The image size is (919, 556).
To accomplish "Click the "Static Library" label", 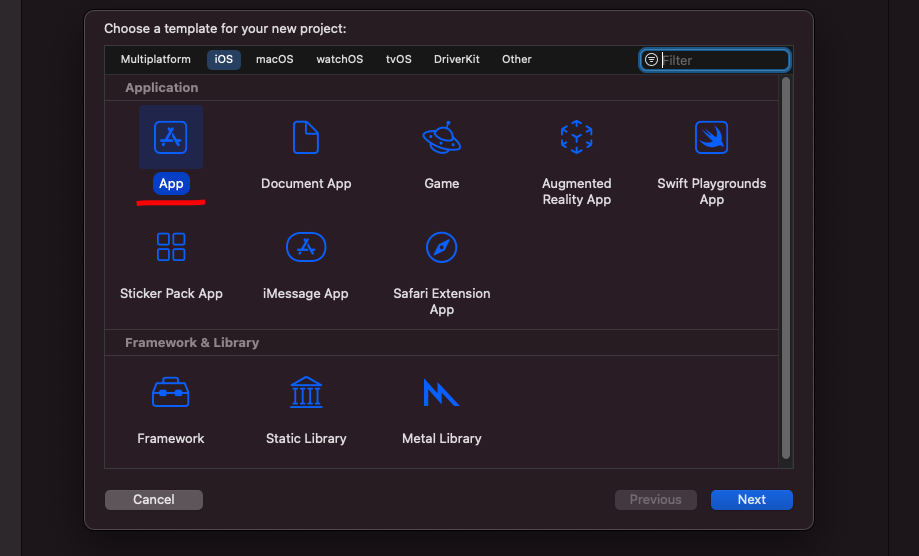I will coord(306,438).
